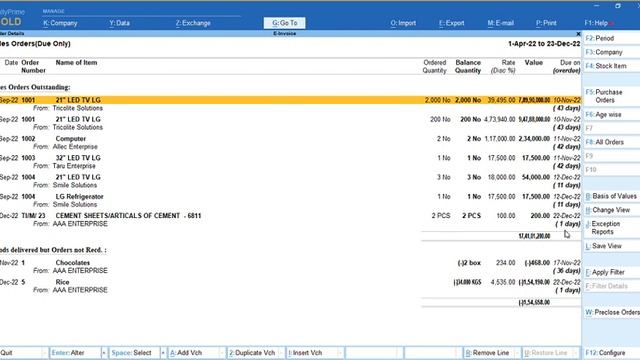Open the E: Export menu

451,23
